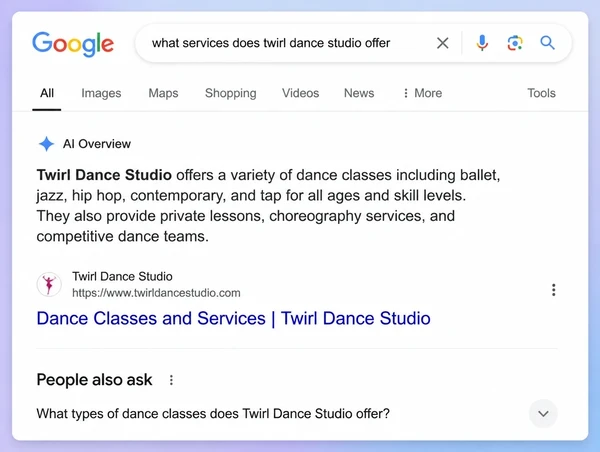Select the All results tab
Image resolution: width=600 pixels, height=452 pixels.
click(x=47, y=93)
